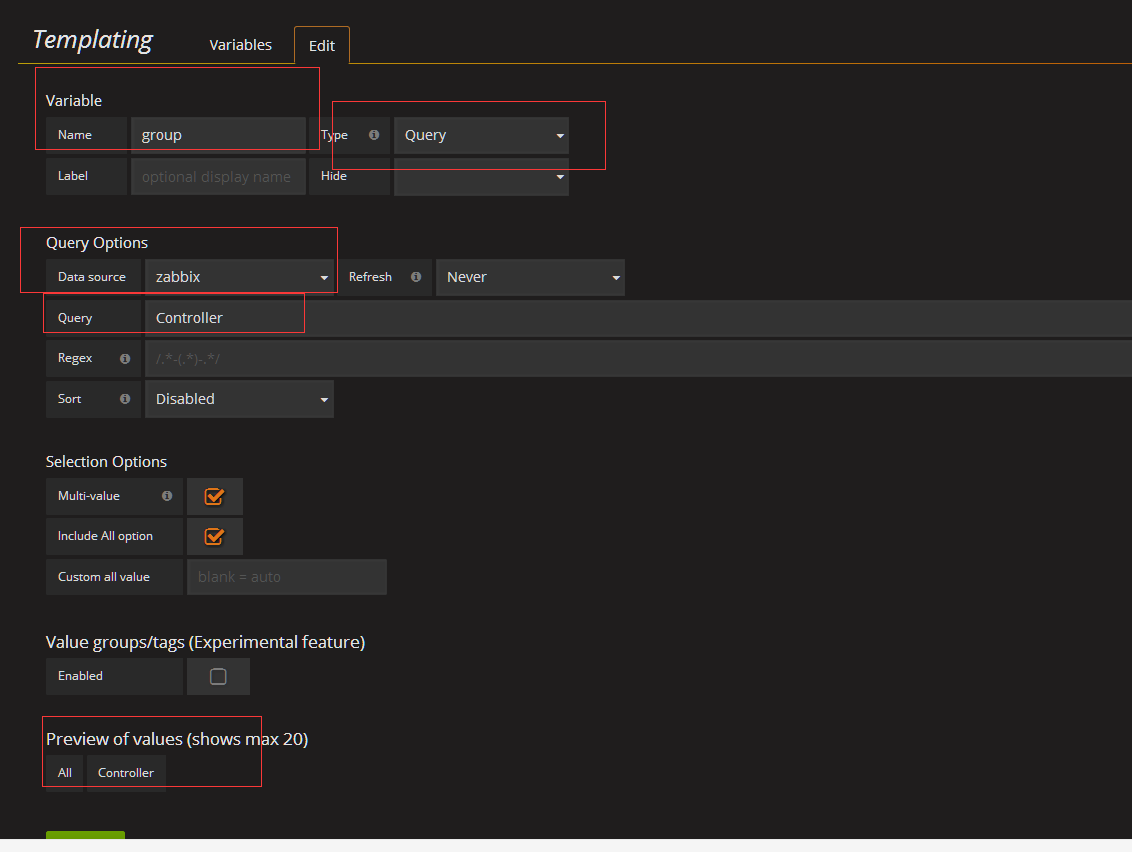Open the Refresh dropdown set to Never
Viewport: 1132px width, 852px height.
(530, 277)
